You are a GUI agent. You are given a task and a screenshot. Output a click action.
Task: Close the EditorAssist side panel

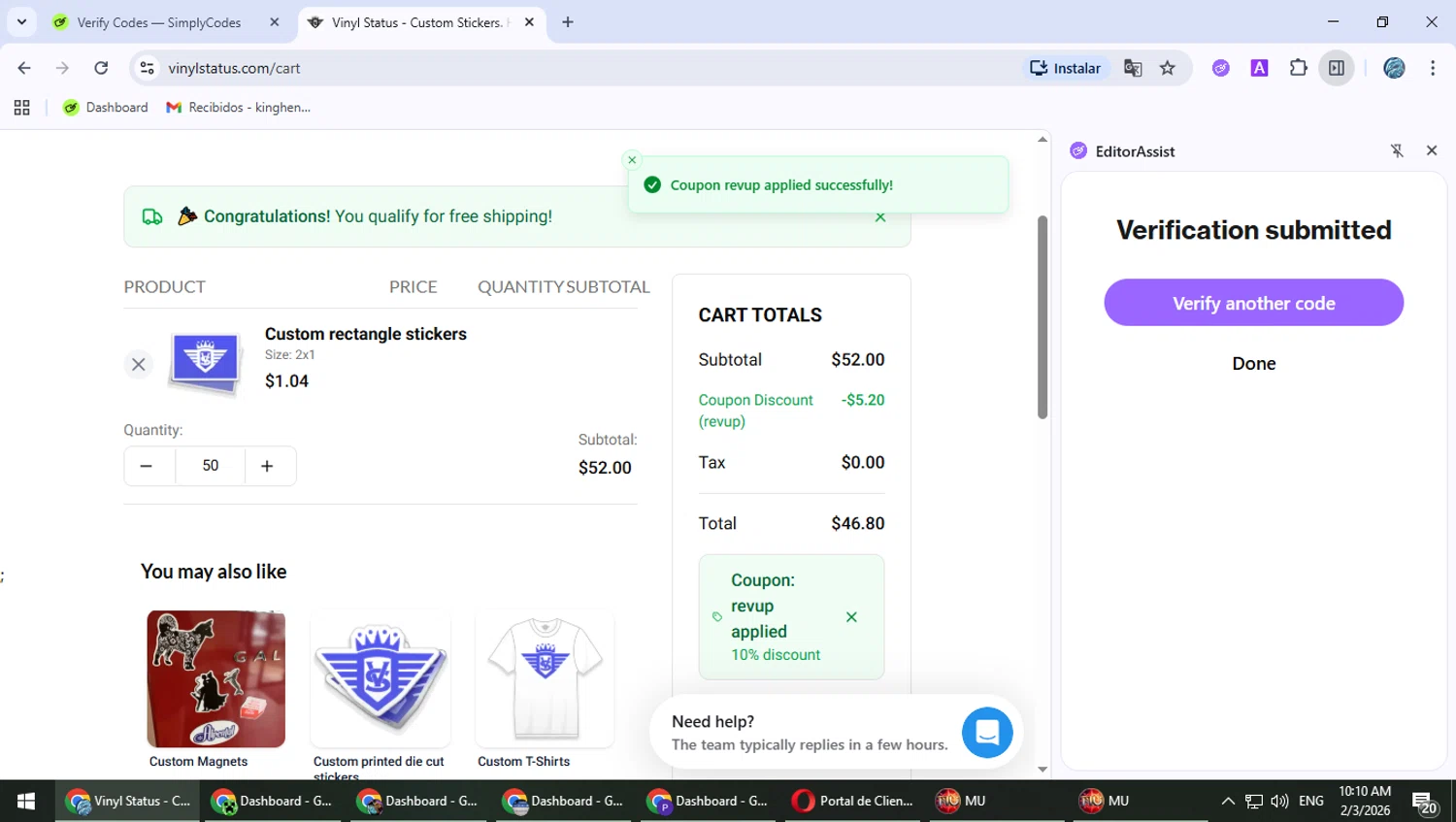point(1432,150)
